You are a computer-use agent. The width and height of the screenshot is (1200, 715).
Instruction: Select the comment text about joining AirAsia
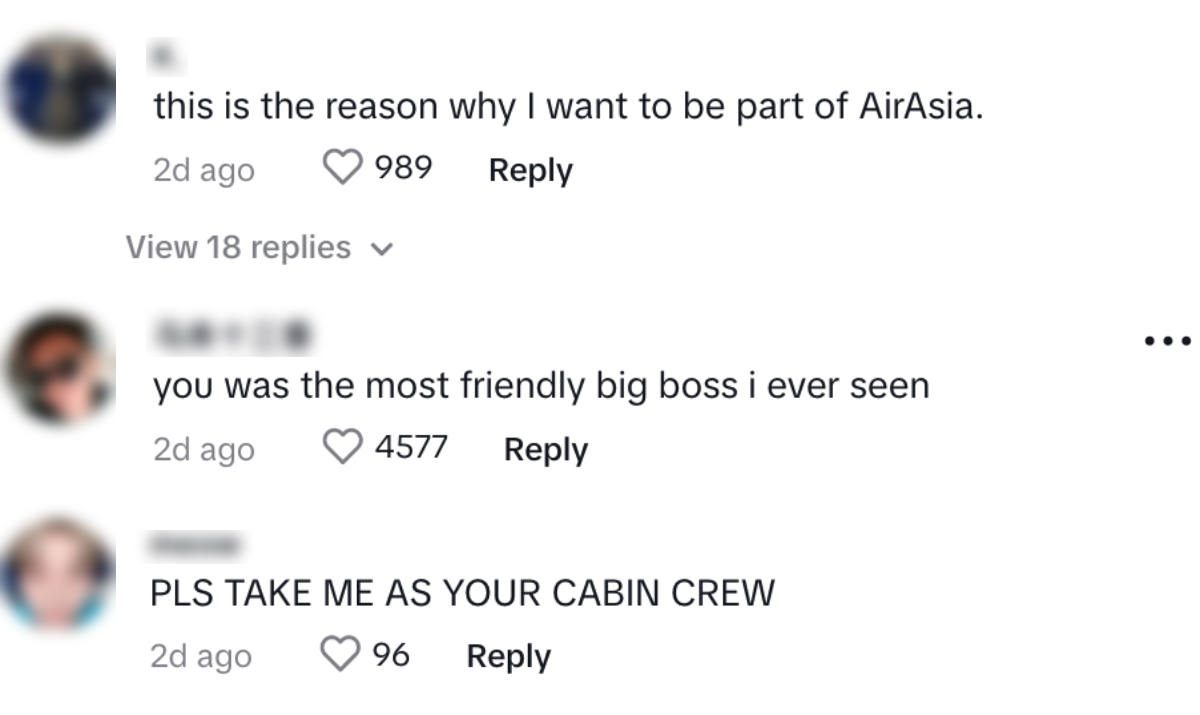click(x=568, y=108)
